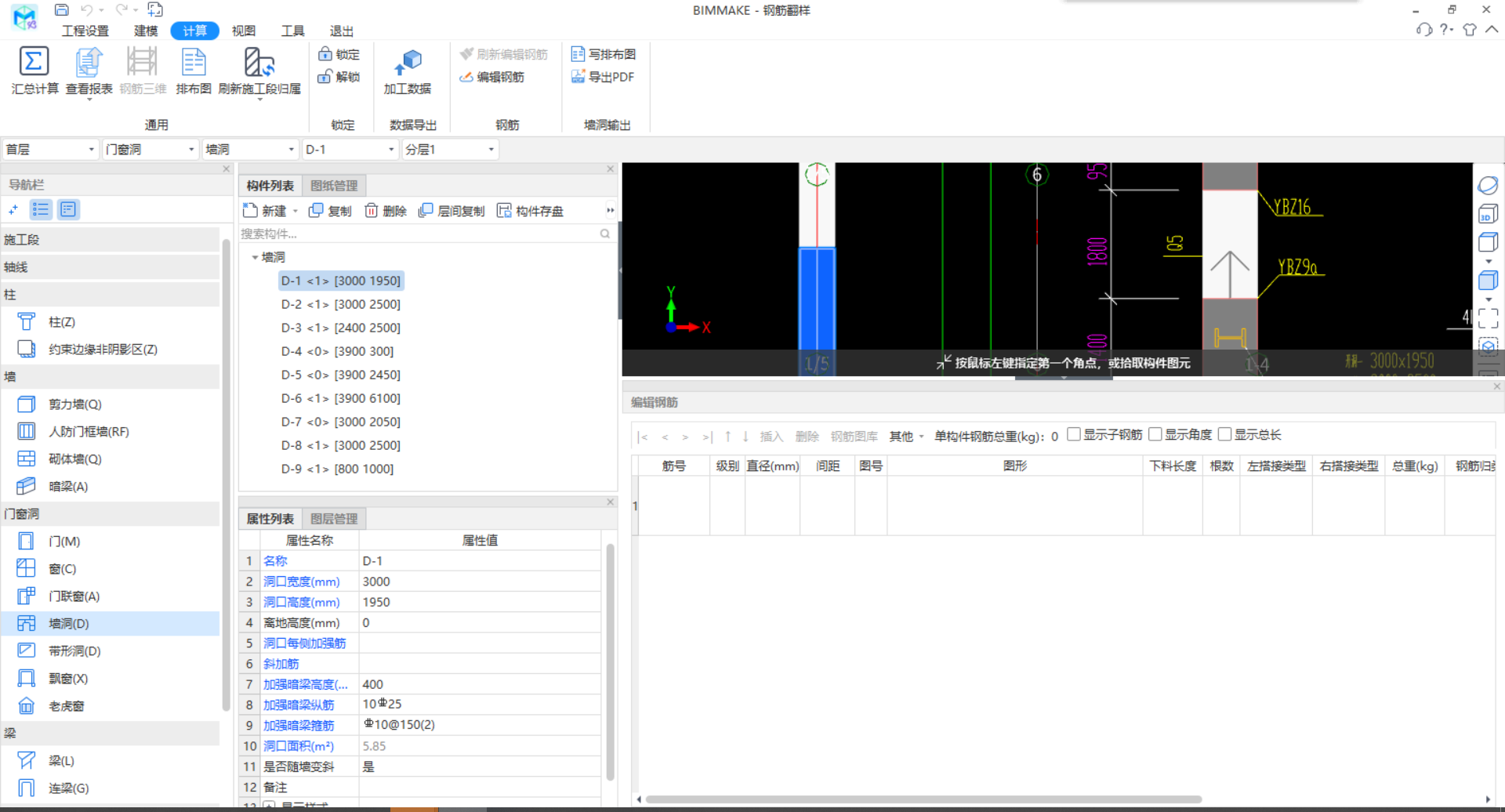The image size is (1505, 812).
Task: Save project with the save icon
Action: [x=61, y=9]
